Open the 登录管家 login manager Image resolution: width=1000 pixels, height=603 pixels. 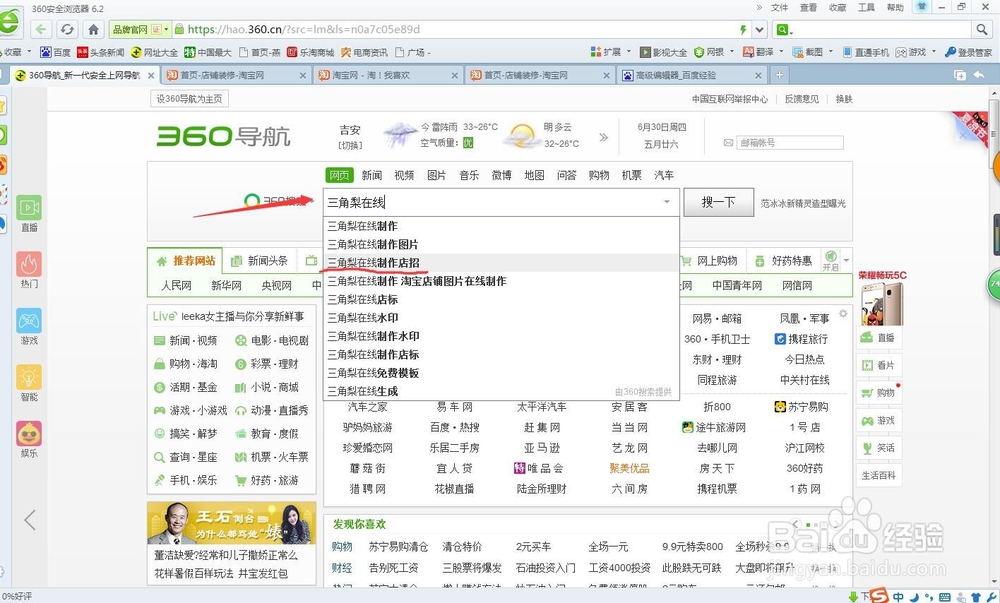[x=968, y=52]
